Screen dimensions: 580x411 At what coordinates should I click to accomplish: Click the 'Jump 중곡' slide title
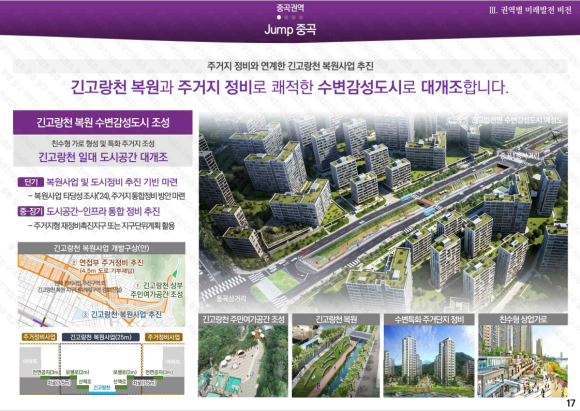tap(290, 30)
